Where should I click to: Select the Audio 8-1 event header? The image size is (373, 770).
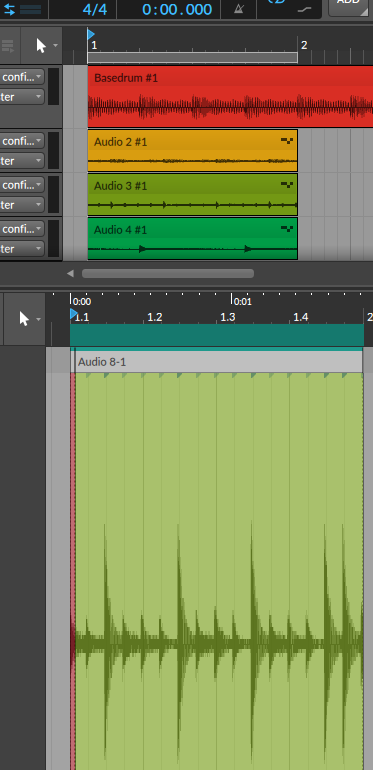[218, 362]
